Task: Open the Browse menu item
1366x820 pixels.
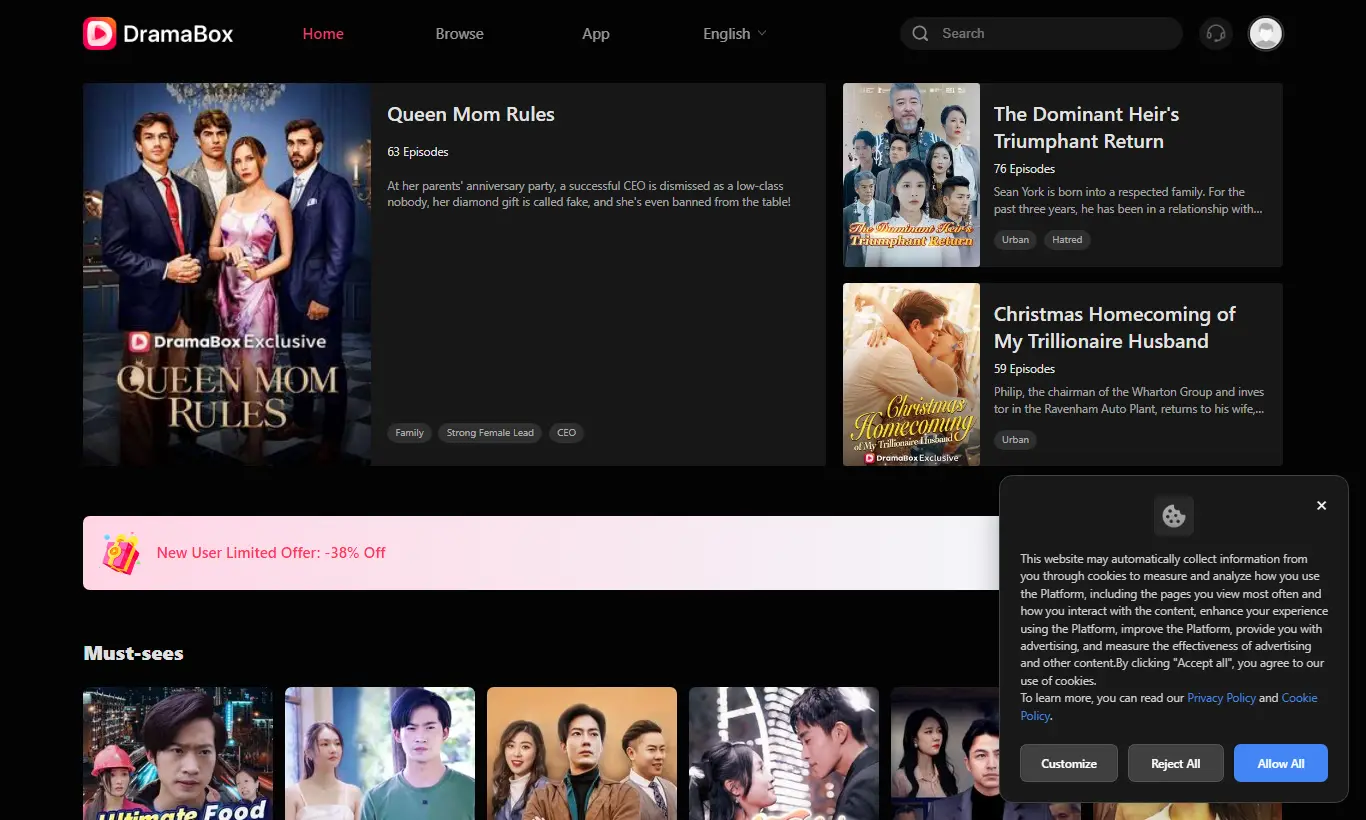Action: (460, 34)
